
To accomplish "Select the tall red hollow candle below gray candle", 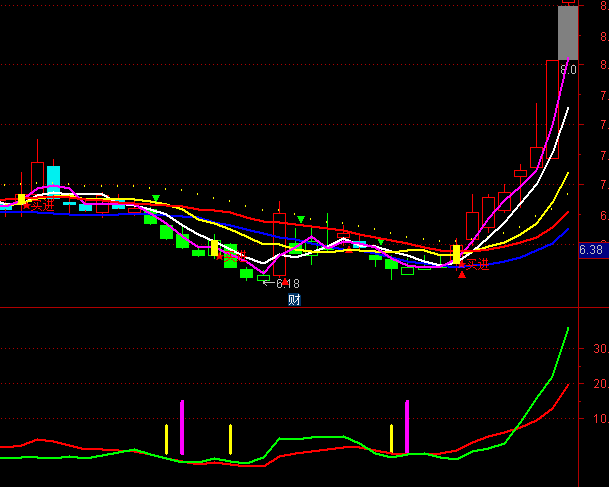I will point(552,108).
